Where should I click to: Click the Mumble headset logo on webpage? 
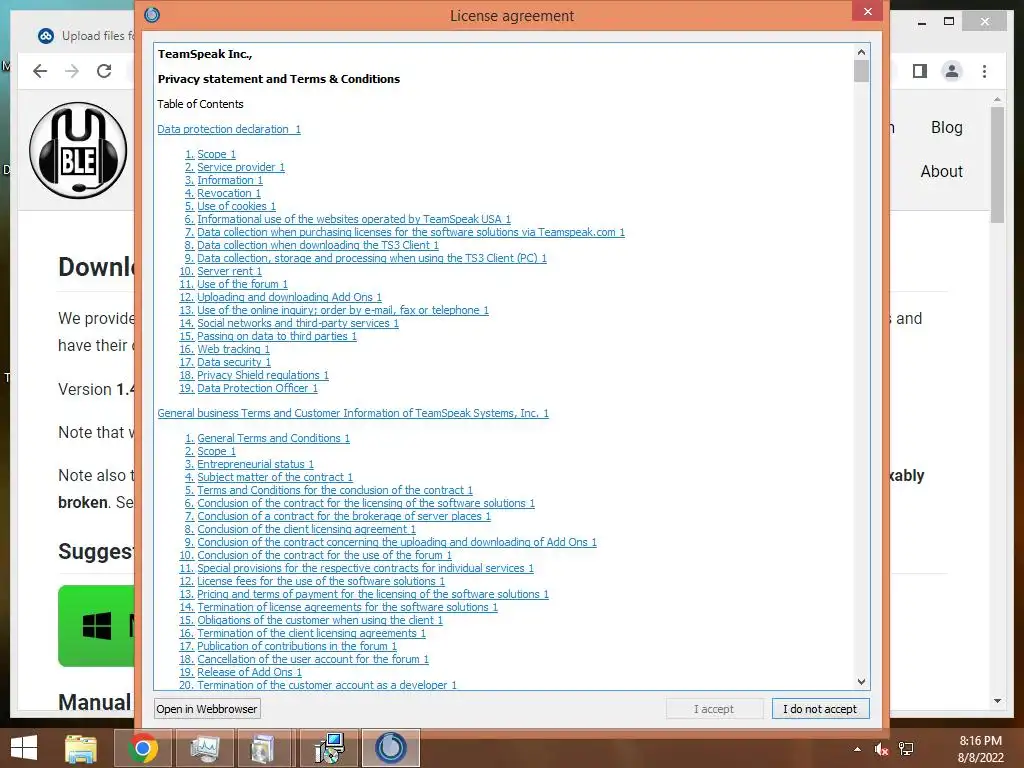coord(78,151)
